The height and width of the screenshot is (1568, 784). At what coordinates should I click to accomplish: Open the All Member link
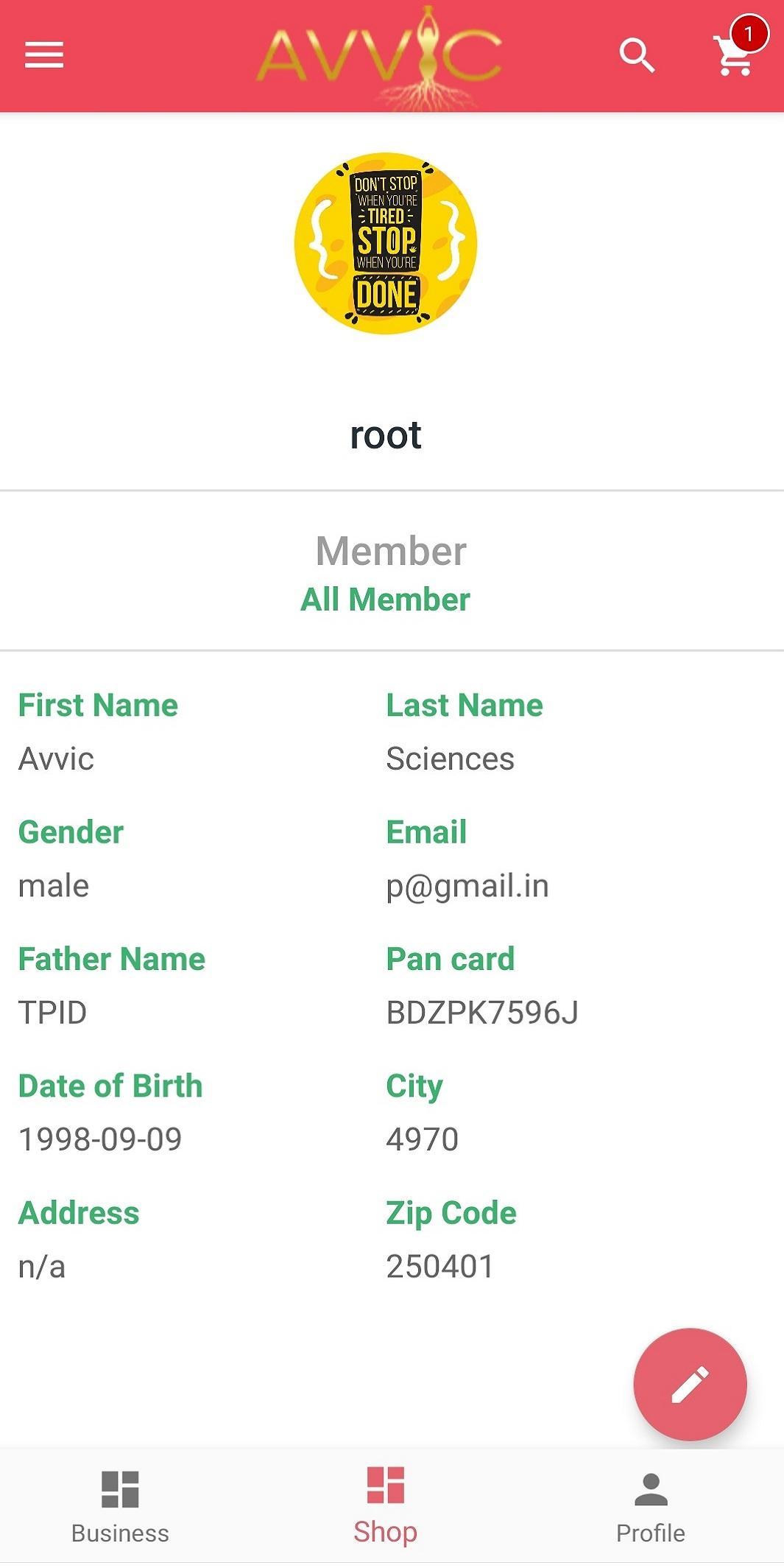[385, 600]
